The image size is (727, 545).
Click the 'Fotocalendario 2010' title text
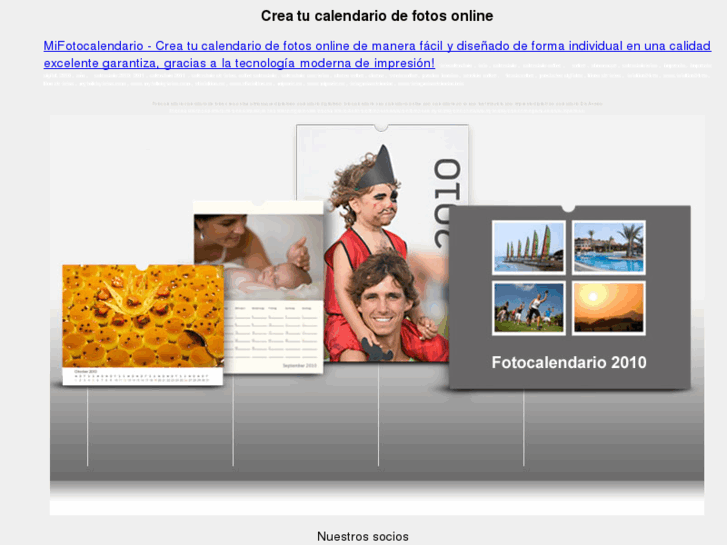(569, 362)
